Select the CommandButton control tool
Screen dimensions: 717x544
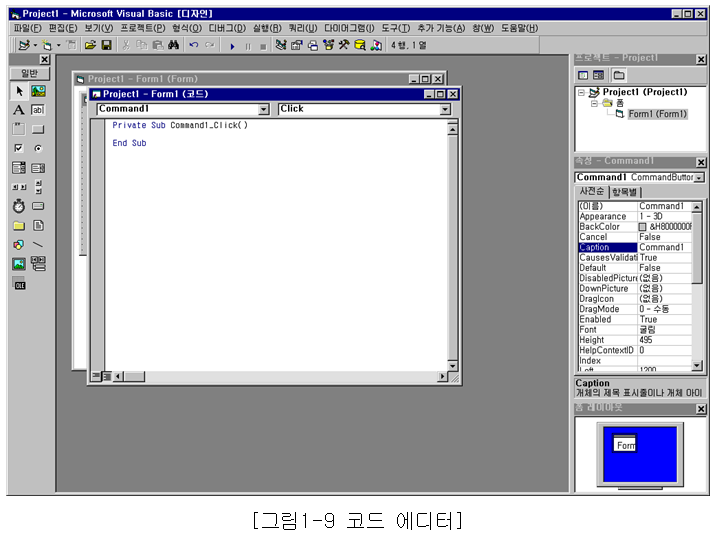tap(38, 129)
